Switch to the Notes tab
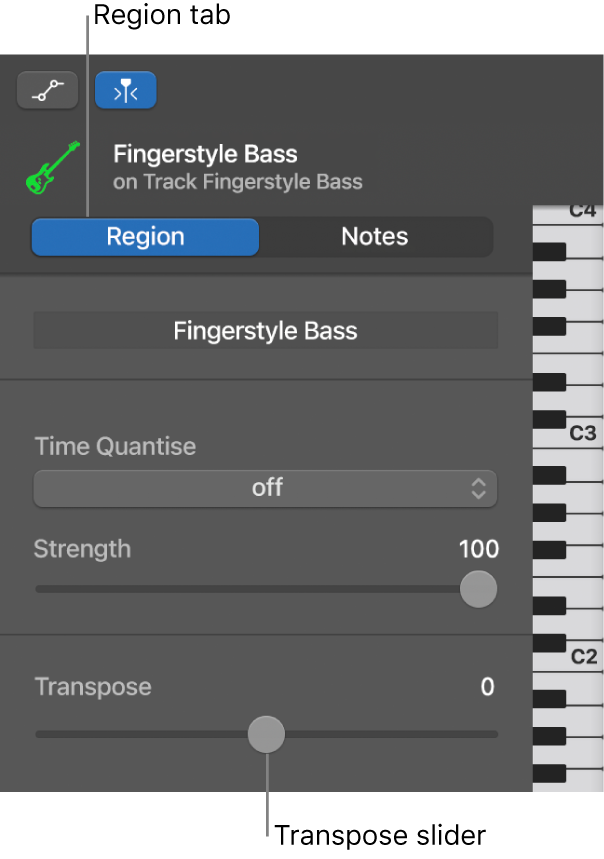This screenshot has width=604, height=859. click(374, 236)
